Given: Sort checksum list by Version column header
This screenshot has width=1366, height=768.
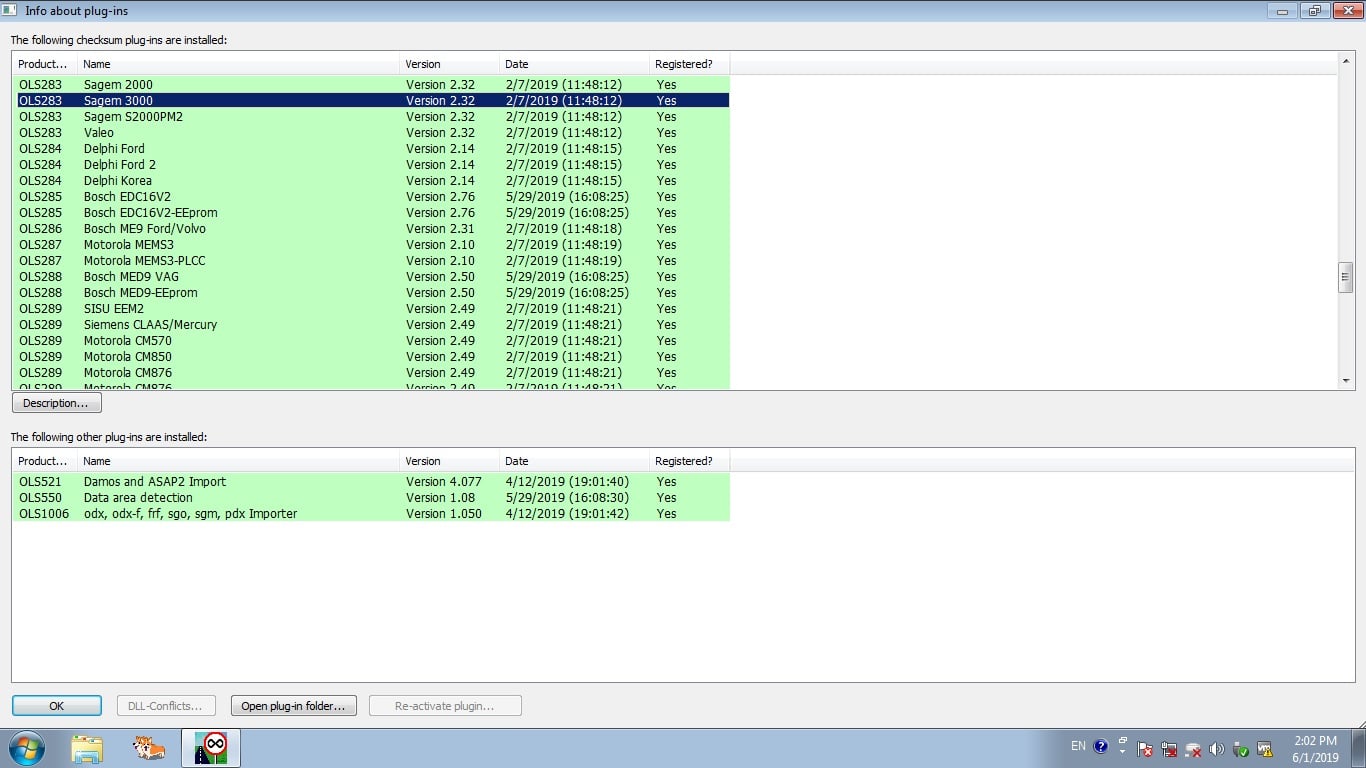Looking at the screenshot, I should tap(448, 64).
